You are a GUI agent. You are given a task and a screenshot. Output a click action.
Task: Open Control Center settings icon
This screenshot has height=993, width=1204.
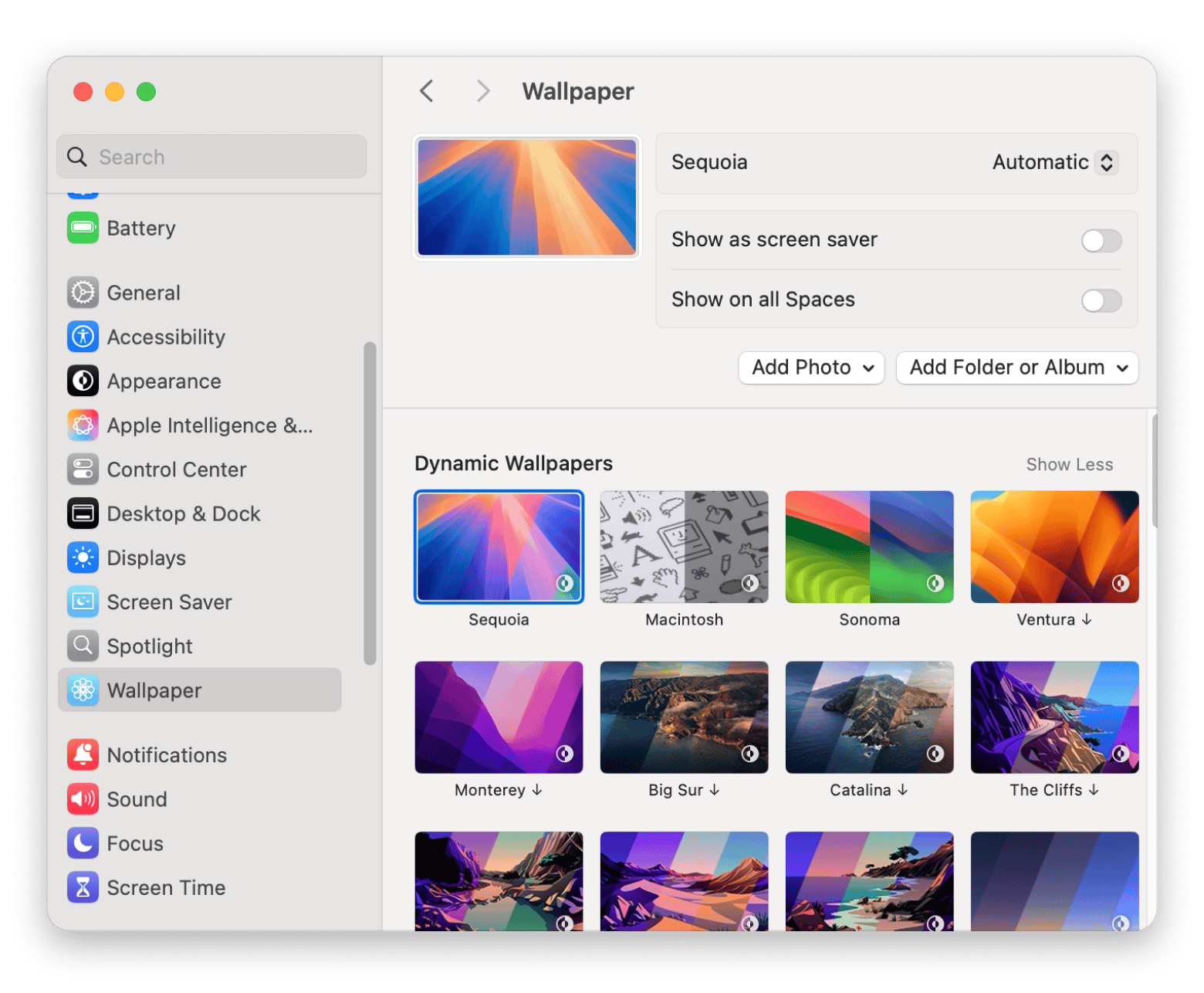(x=83, y=469)
